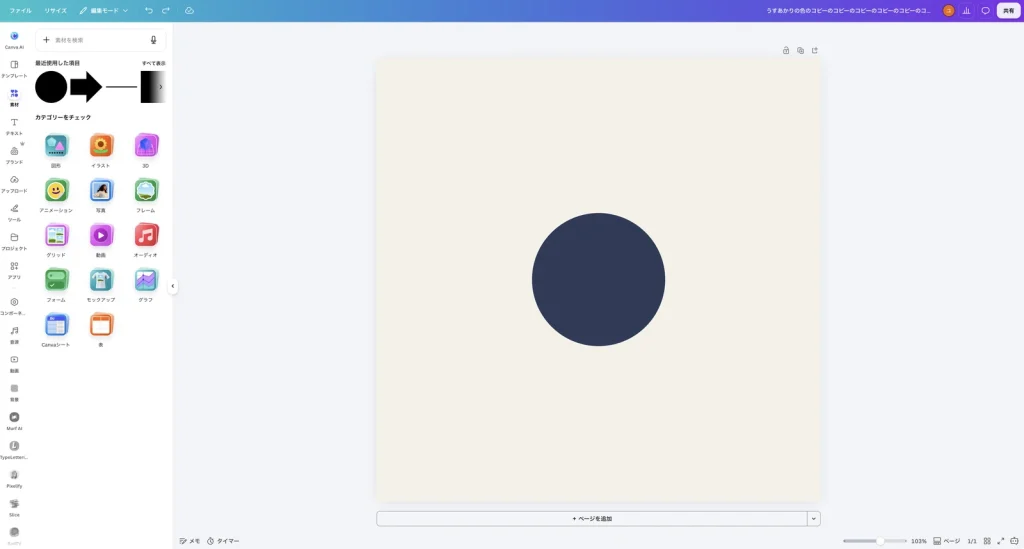The width and height of the screenshot is (1024, 549).
Task: Open the ブランド (Brand) sidebar tab
Action: pos(14,155)
